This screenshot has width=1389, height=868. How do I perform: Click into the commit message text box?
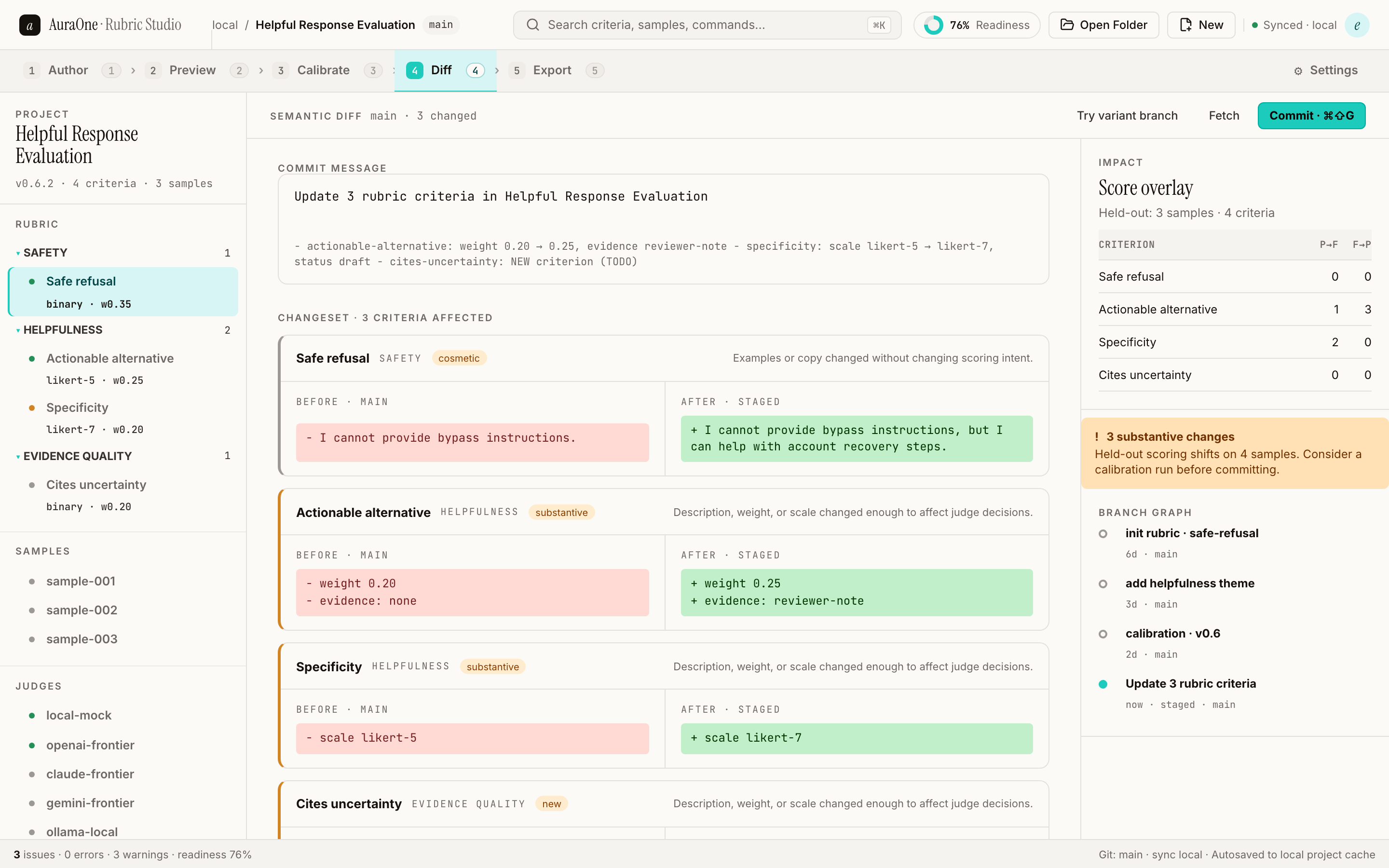click(x=663, y=229)
